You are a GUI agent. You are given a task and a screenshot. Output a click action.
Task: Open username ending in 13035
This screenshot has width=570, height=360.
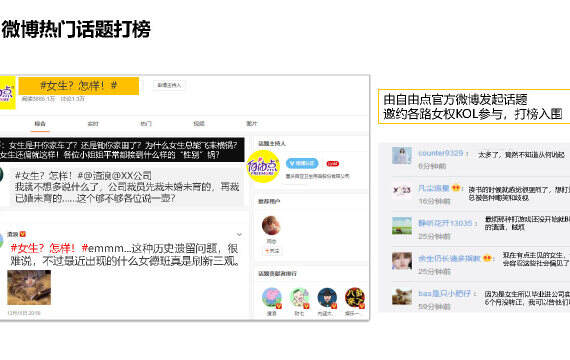[x=445, y=223]
